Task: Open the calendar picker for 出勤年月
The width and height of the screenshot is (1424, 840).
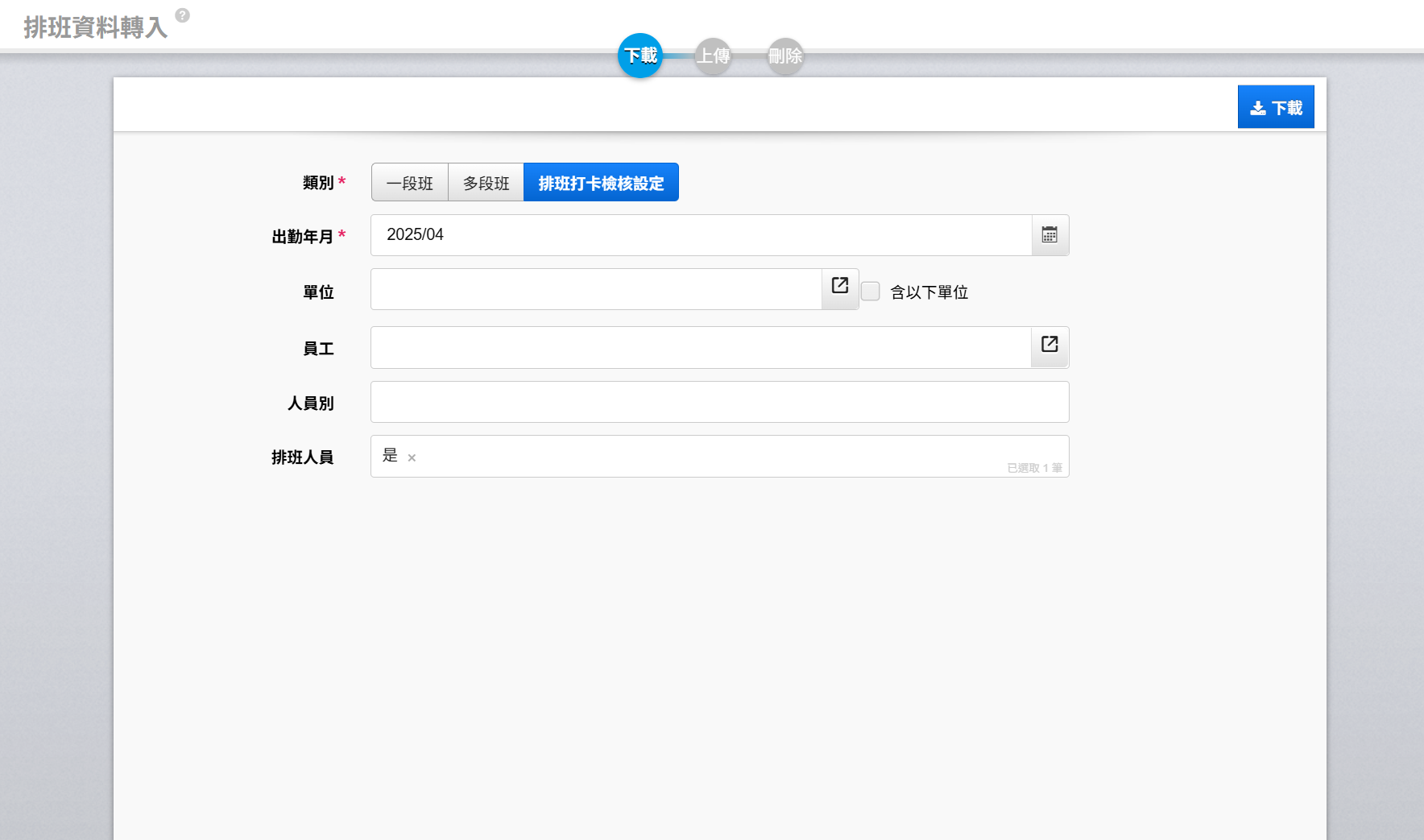Action: [1049, 235]
